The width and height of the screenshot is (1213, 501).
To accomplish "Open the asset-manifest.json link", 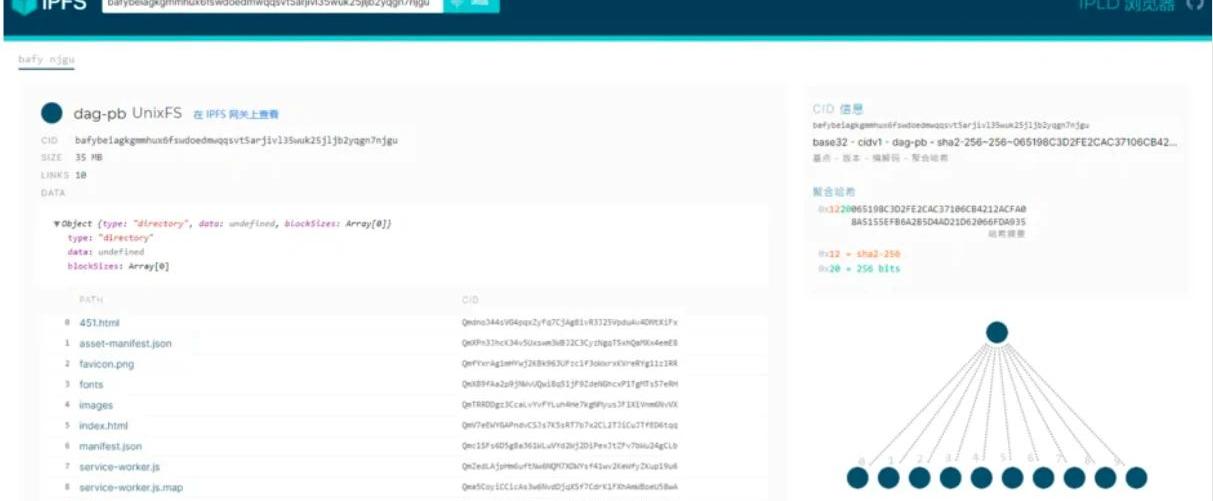I will 125,343.
